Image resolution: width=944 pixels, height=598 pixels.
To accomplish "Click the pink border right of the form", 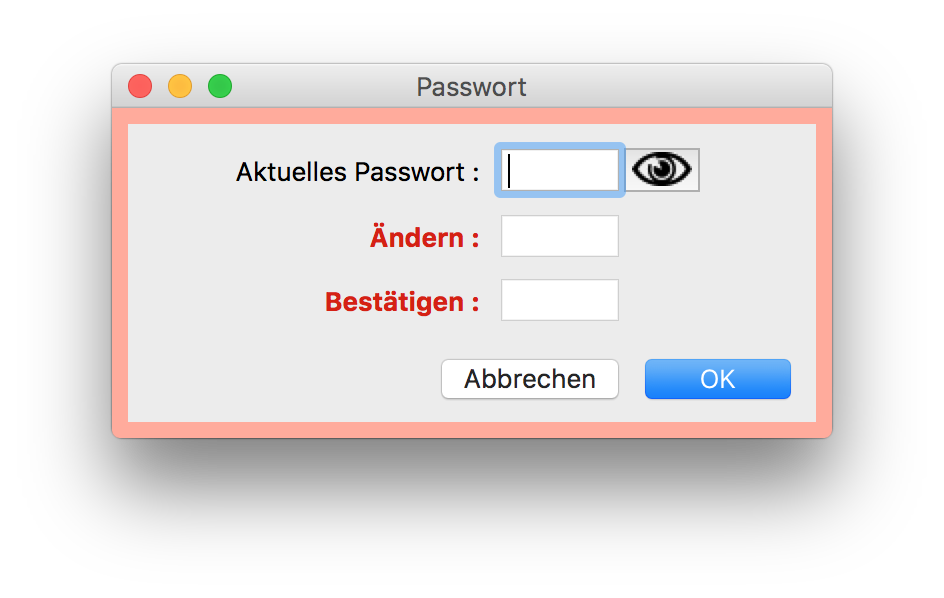I will coord(824,272).
